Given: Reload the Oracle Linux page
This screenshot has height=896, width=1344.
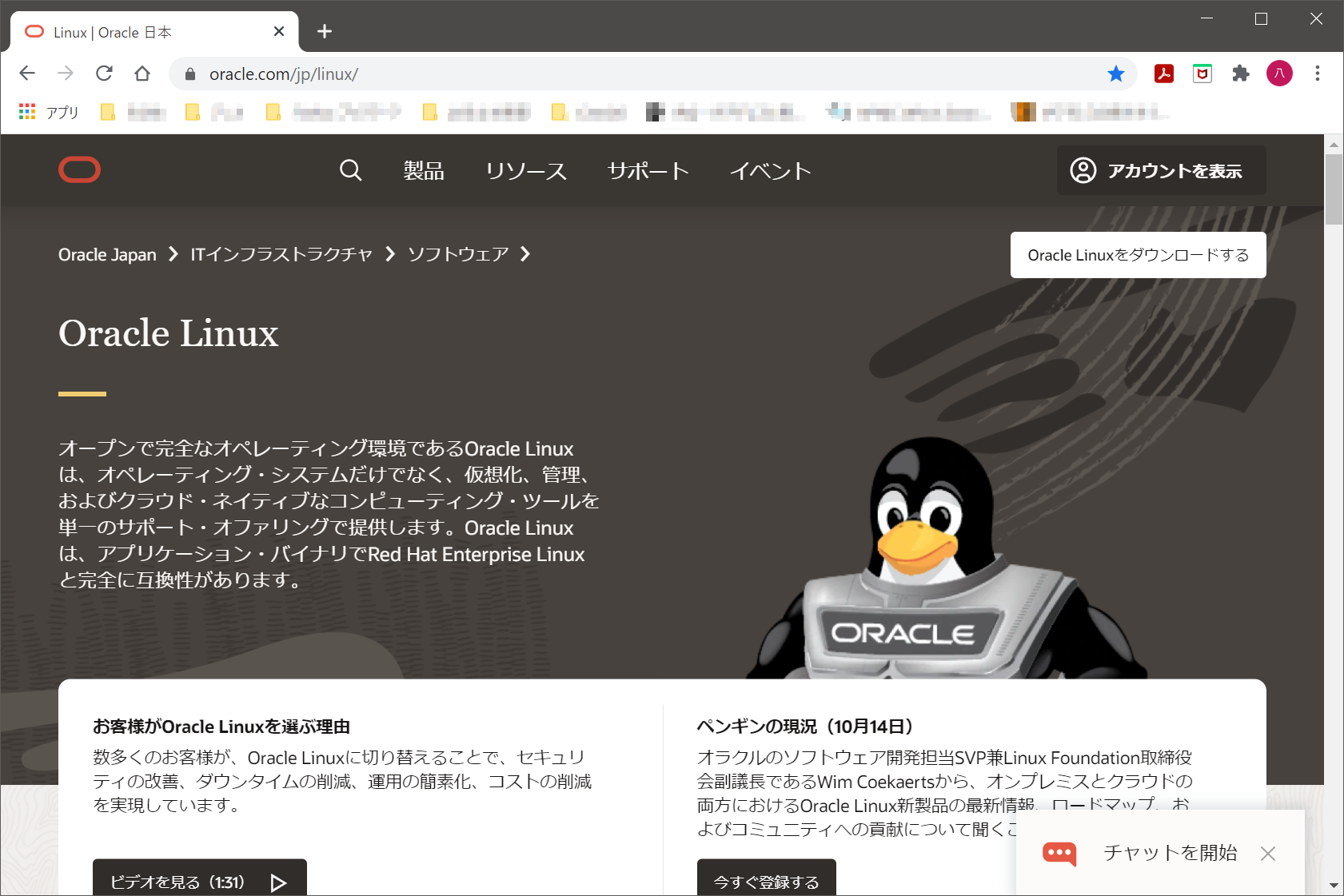Looking at the screenshot, I should click(104, 74).
